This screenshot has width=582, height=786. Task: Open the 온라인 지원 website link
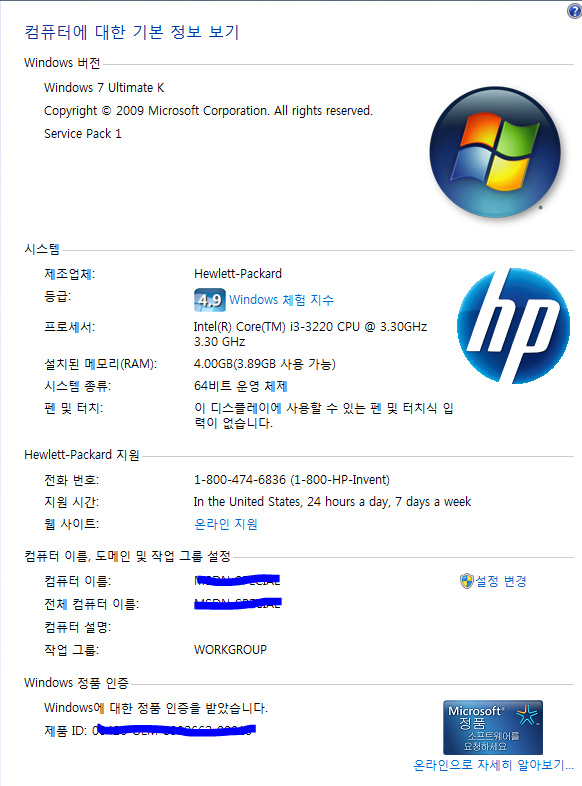(x=226, y=524)
